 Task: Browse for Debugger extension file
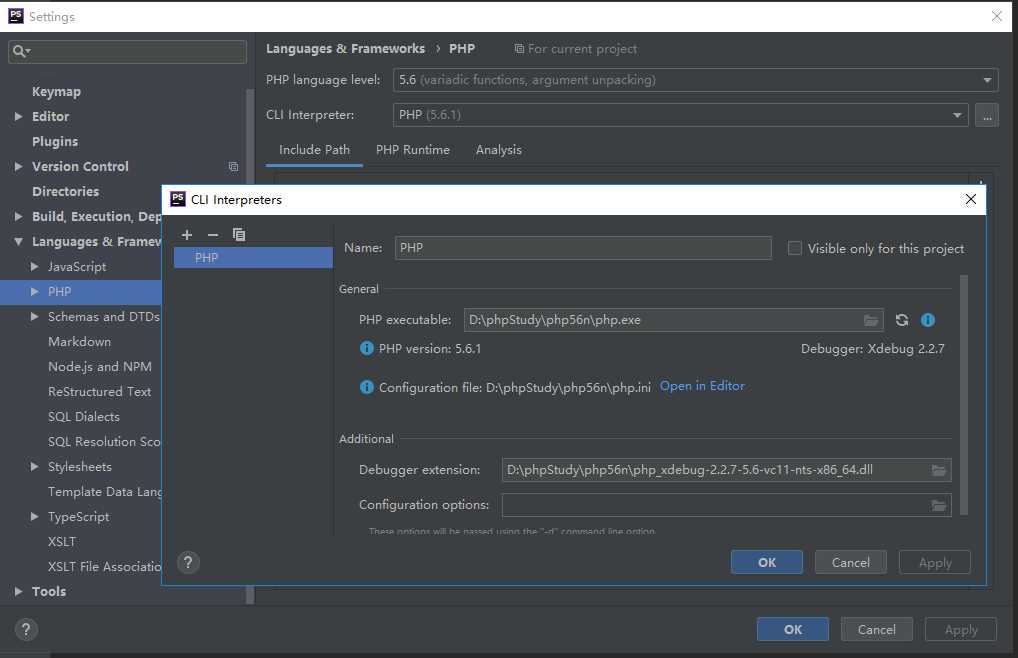939,470
